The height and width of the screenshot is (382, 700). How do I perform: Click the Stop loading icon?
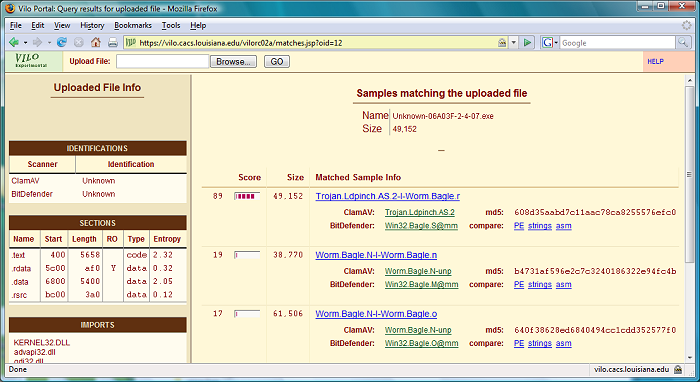coord(79,42)
